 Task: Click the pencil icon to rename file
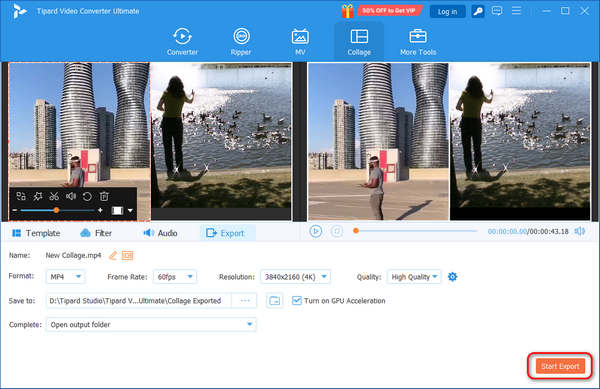tap(112, 255)
